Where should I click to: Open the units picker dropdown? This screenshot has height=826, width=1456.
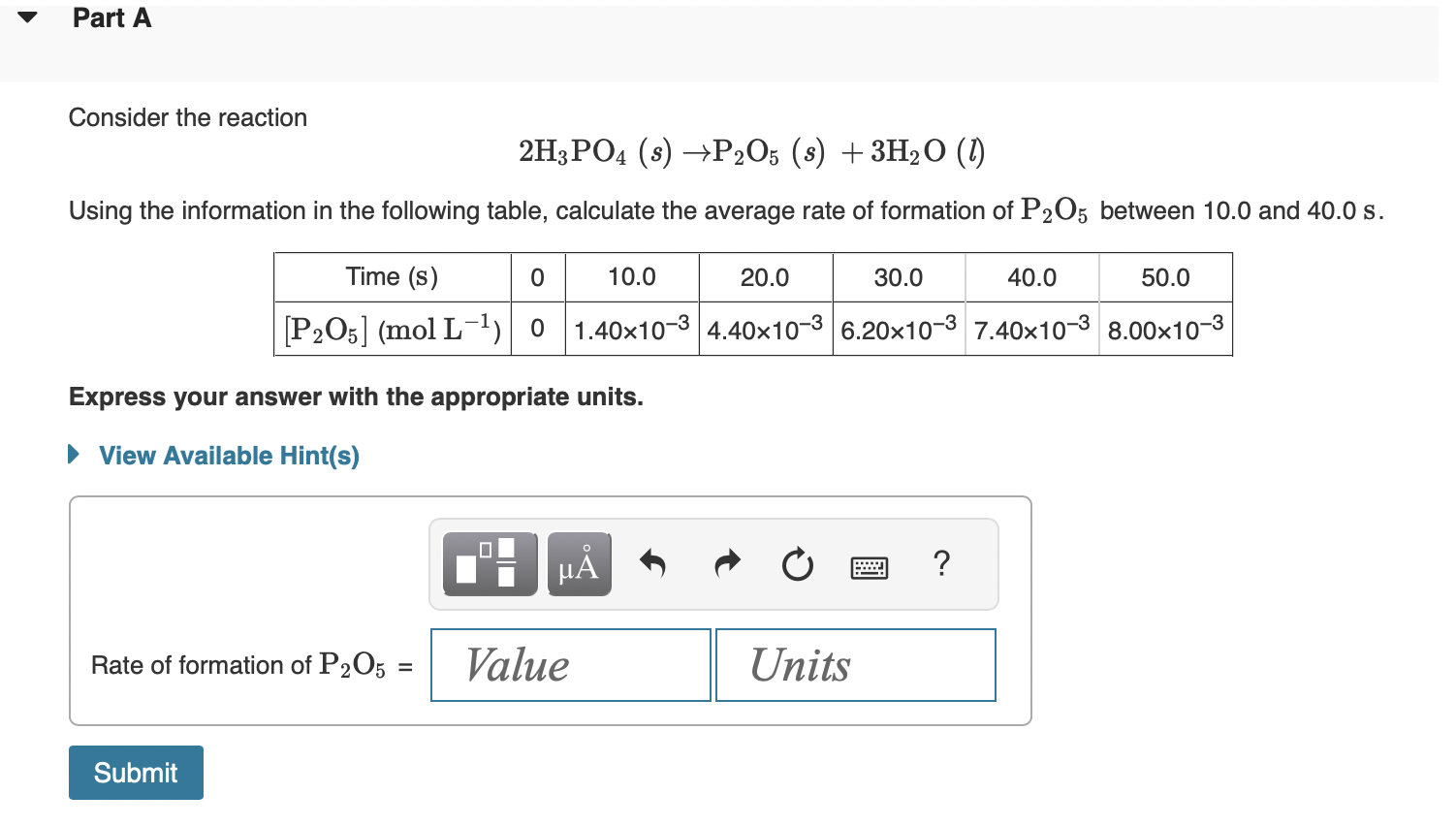coord(855,665)
